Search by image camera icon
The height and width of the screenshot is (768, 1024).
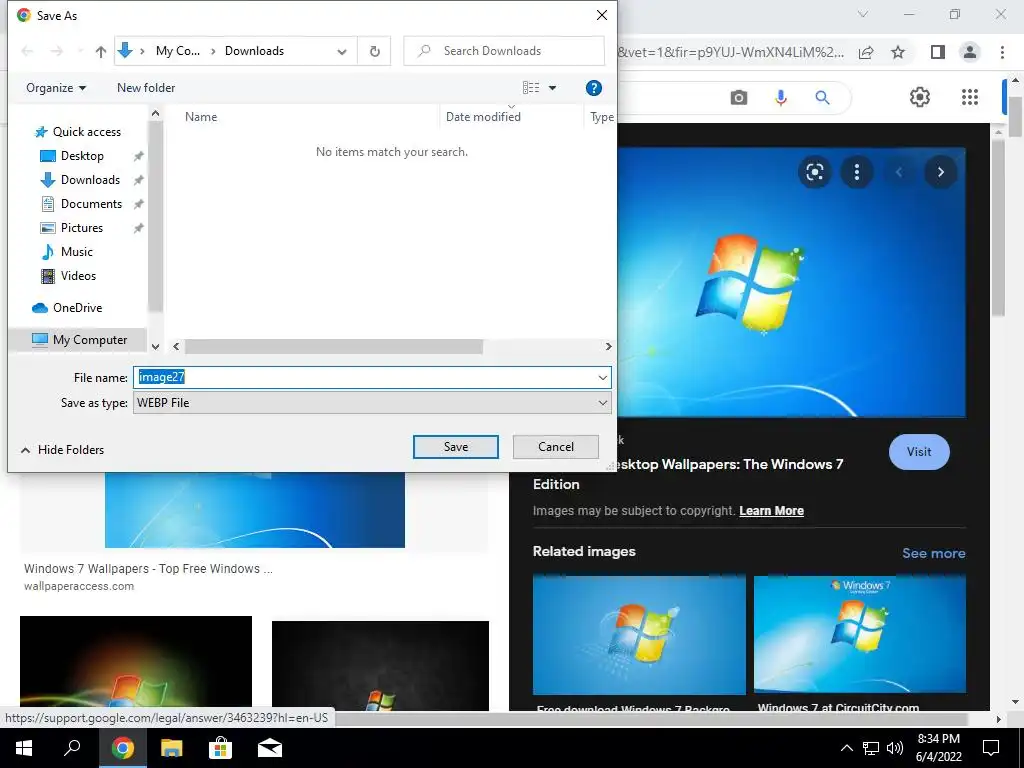click(739, 98)
